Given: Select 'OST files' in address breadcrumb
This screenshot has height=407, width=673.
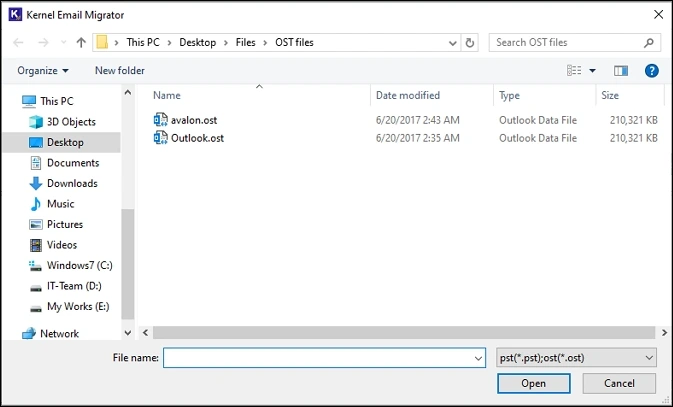Looking at the screenshot, I should 294,43.
